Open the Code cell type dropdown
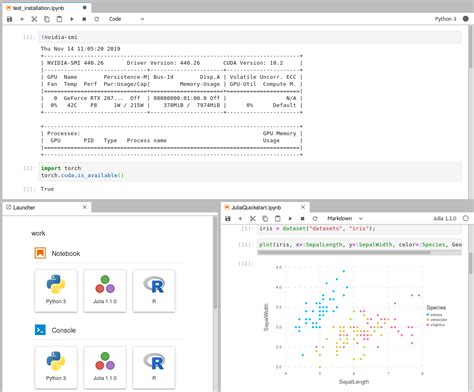Viewport: 474px width, 392px height. click(126, 19)
